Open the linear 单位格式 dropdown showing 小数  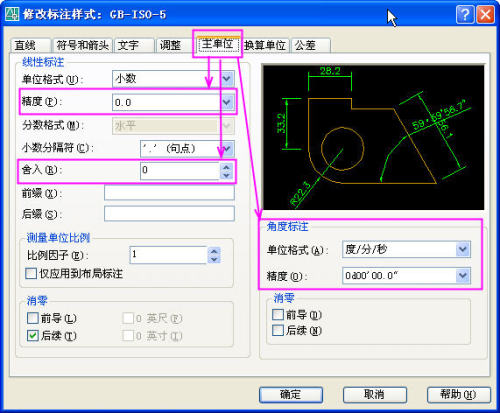point(173,79)
